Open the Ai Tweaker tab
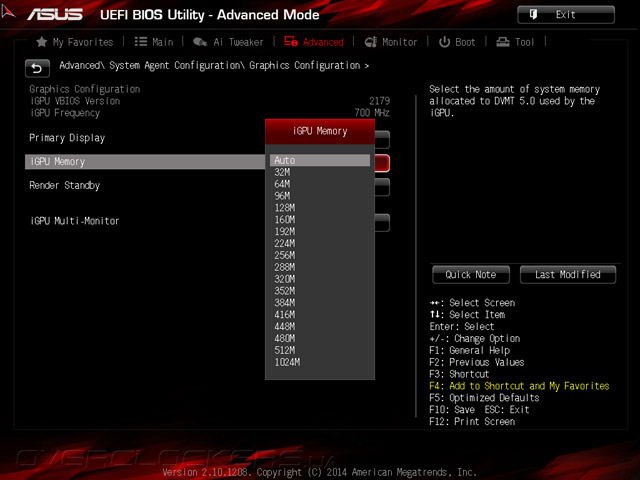Image resolution: width=640 pixels, height=480 pixels. pos(238,42)
